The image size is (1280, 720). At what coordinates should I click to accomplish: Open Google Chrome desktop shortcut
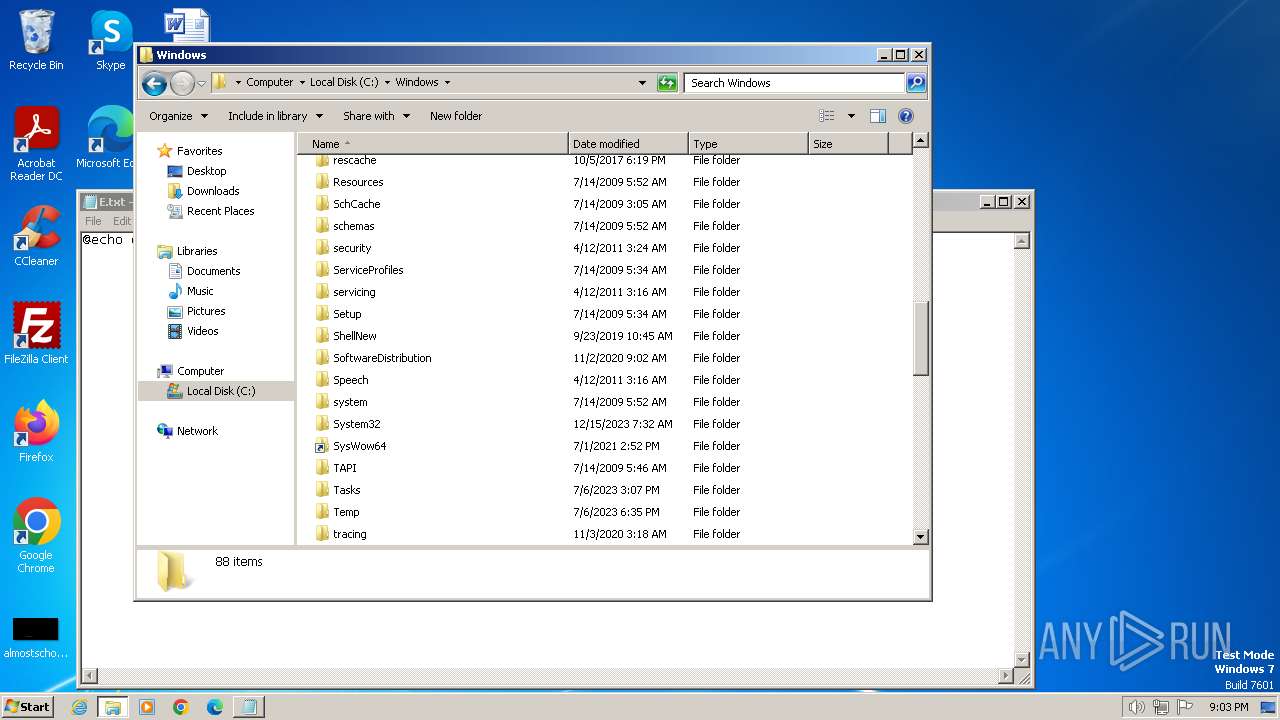click(36, 535)
